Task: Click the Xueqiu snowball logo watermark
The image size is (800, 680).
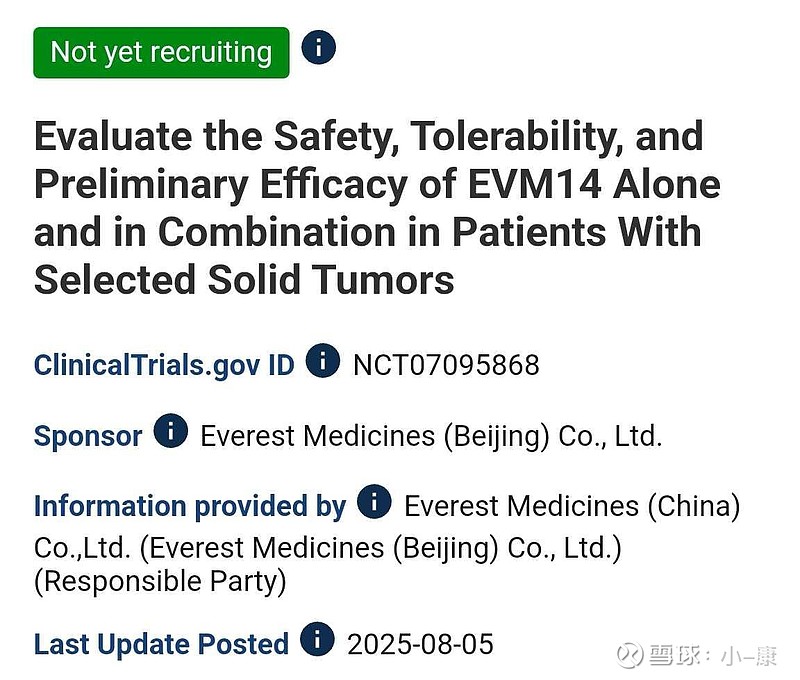Action: [630, 656]
